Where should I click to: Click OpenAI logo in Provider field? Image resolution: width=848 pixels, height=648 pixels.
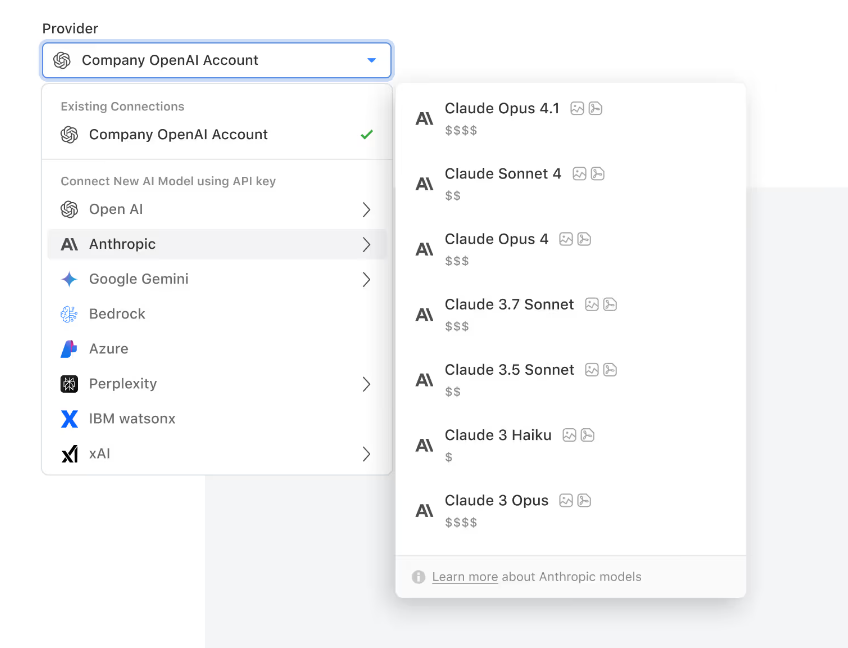point(62,60)
